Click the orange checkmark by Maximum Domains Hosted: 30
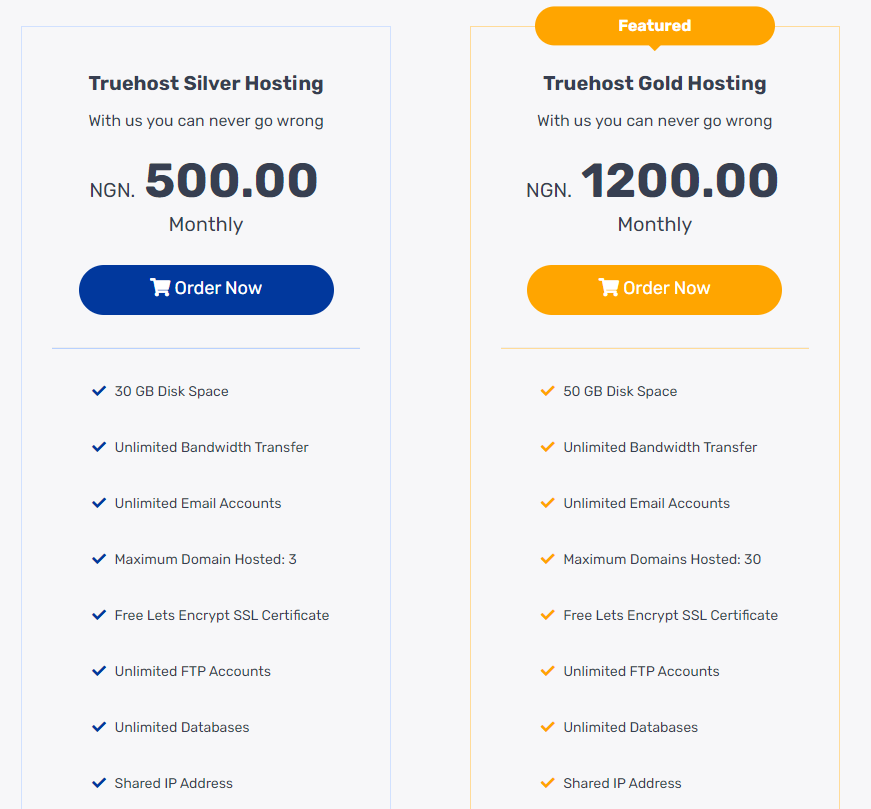The height and width of the screenshot is (809, 871). (x=547, y=559)
